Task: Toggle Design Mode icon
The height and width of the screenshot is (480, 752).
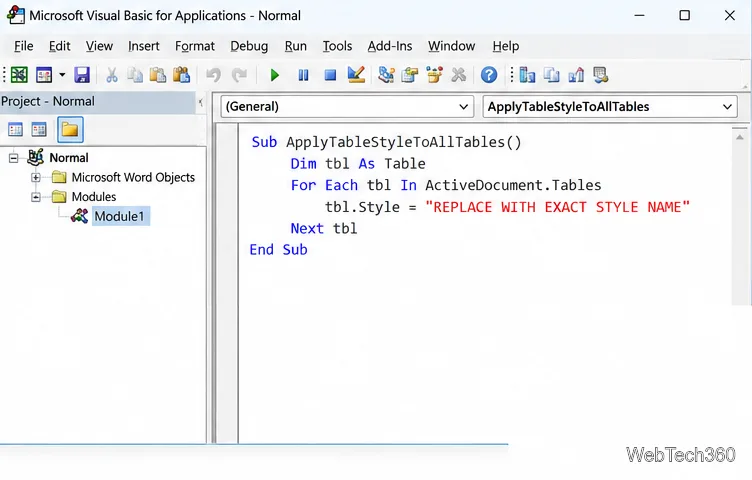Action: pyautogui.click(x=356, y=75)
